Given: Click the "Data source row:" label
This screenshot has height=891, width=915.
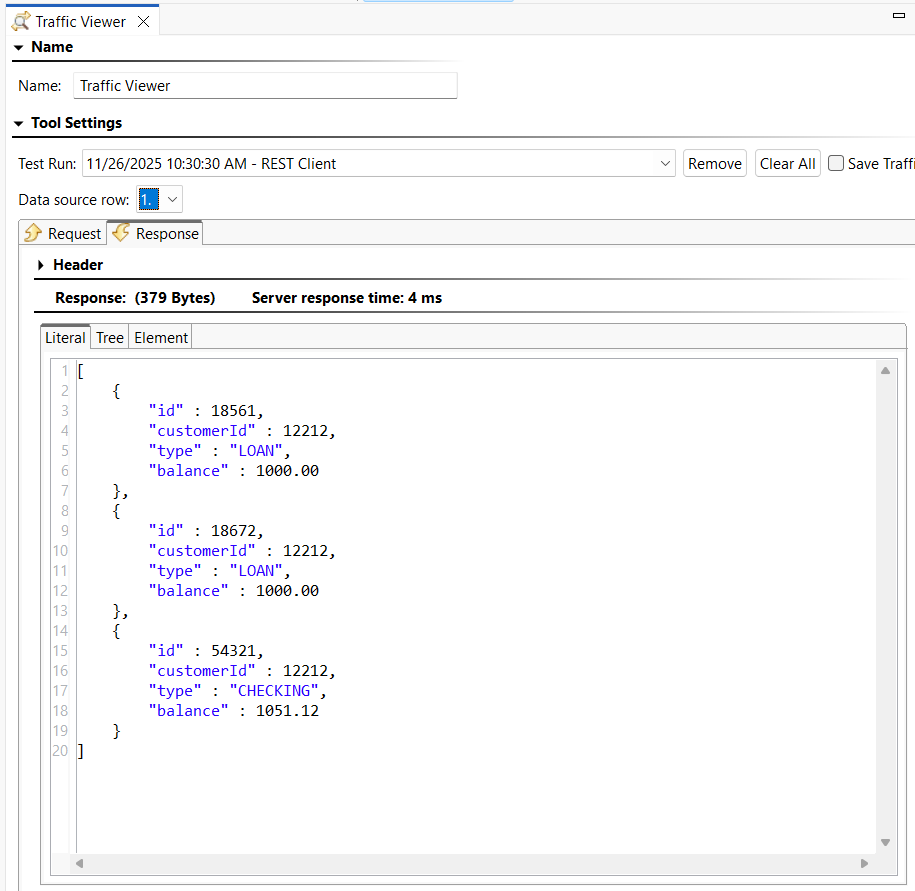Looking at the screenshot, I should [74, 200].
